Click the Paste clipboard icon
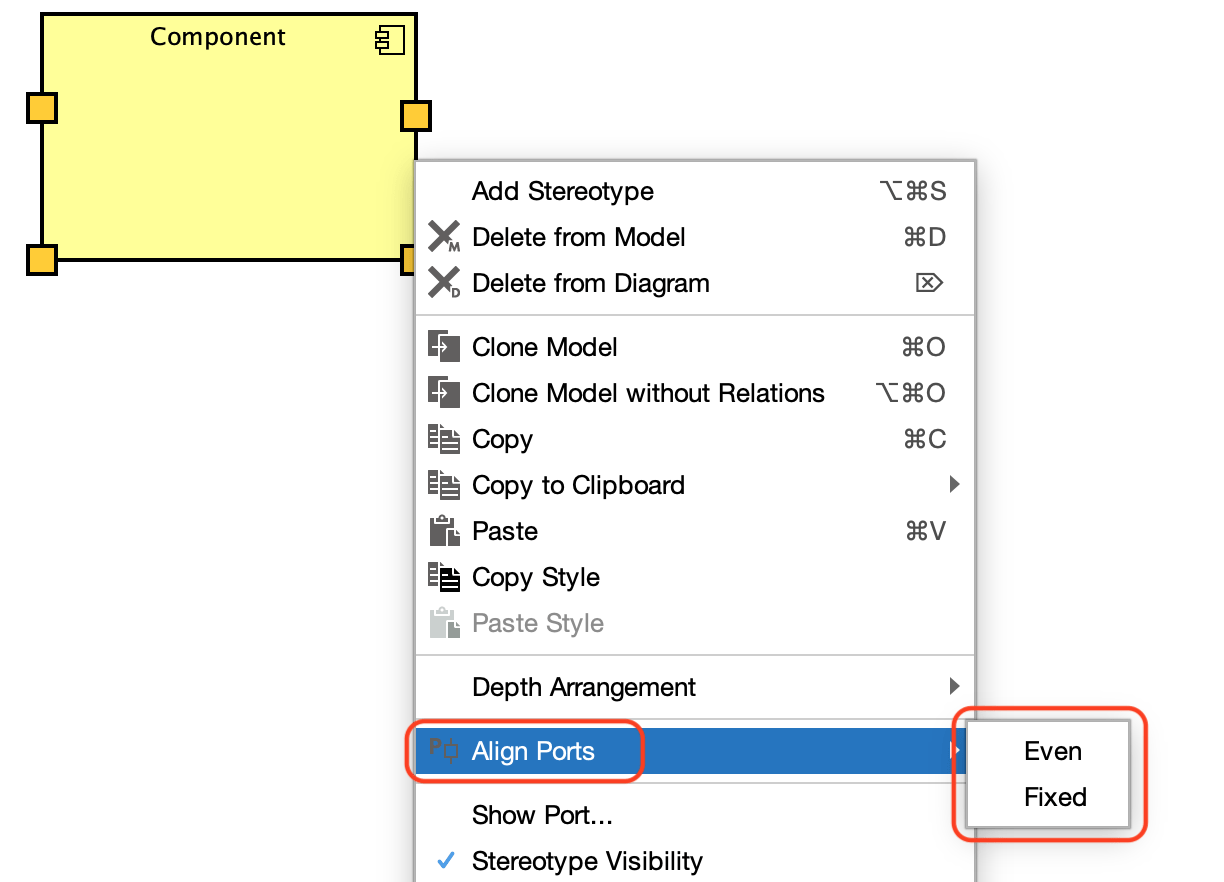 click(x=444, y=531)
